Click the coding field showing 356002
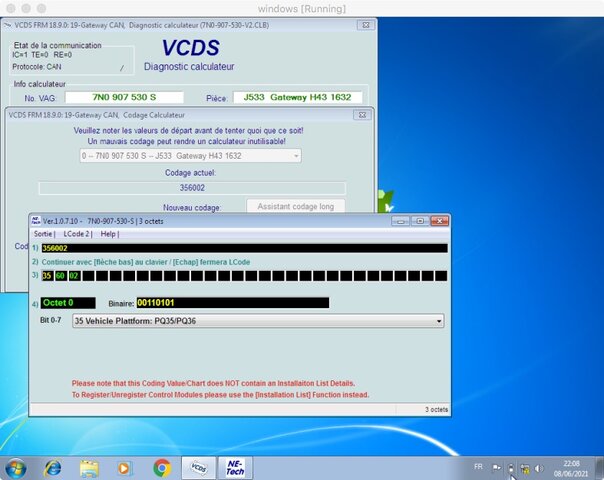This screenshot has width=604, height=480. (x=245, y=248)
